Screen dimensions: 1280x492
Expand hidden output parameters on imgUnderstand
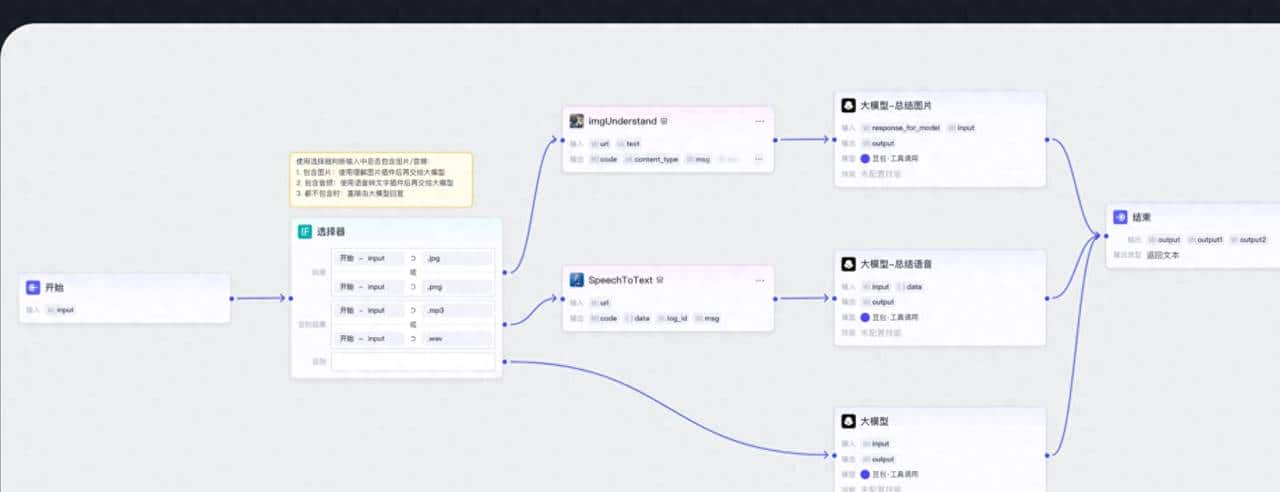coord(758,159)
